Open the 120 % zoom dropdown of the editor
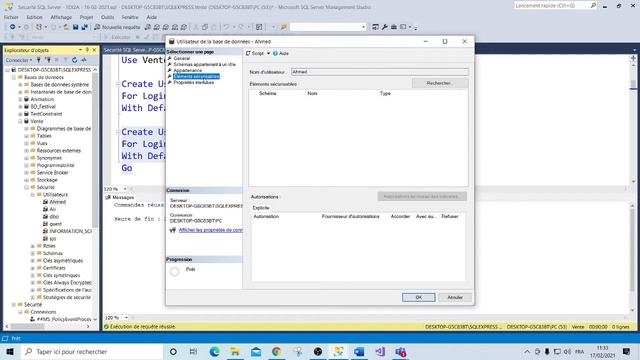 tap(125, 189)
